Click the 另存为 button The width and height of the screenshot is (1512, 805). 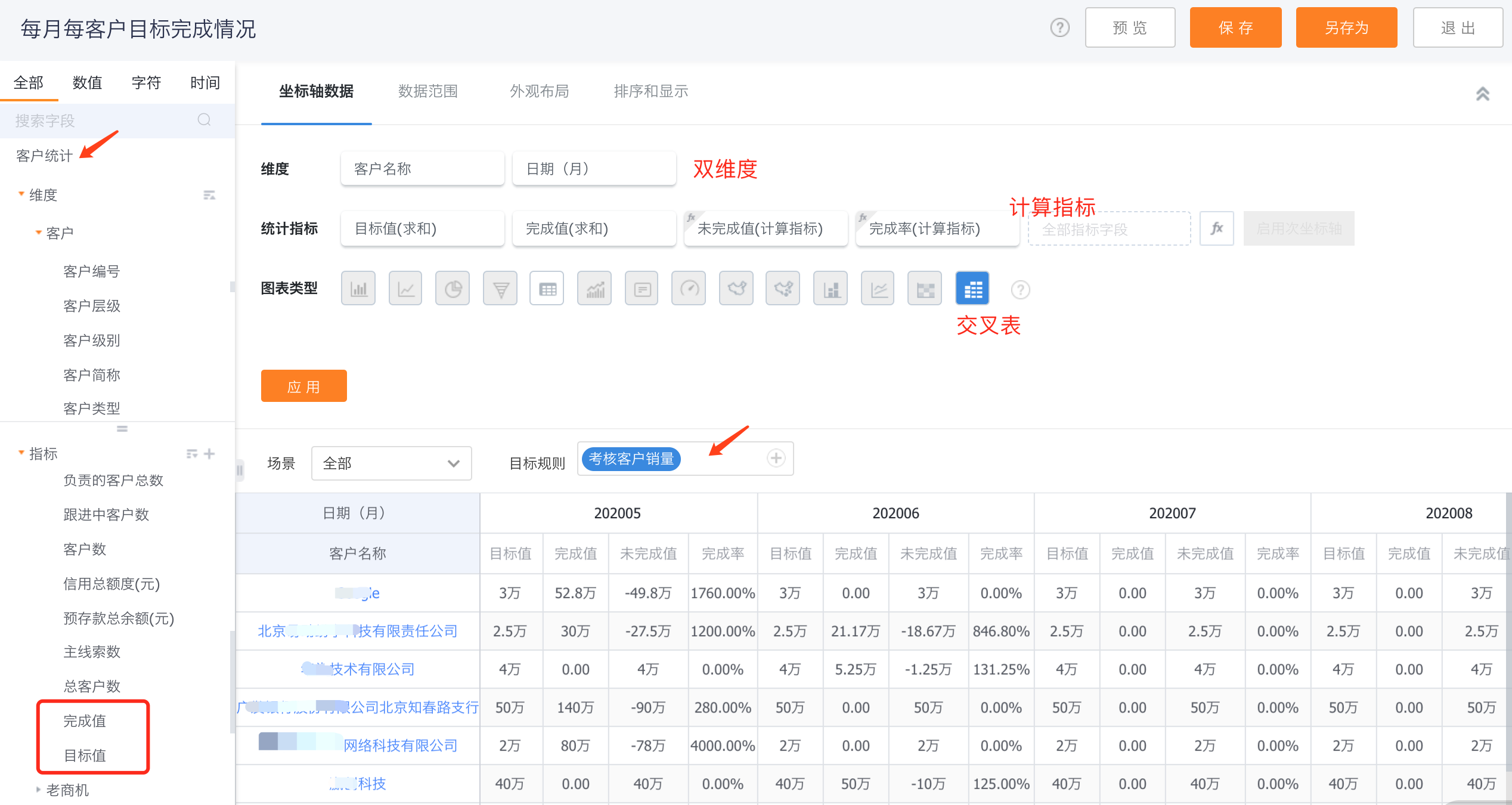pos(1346,28)
